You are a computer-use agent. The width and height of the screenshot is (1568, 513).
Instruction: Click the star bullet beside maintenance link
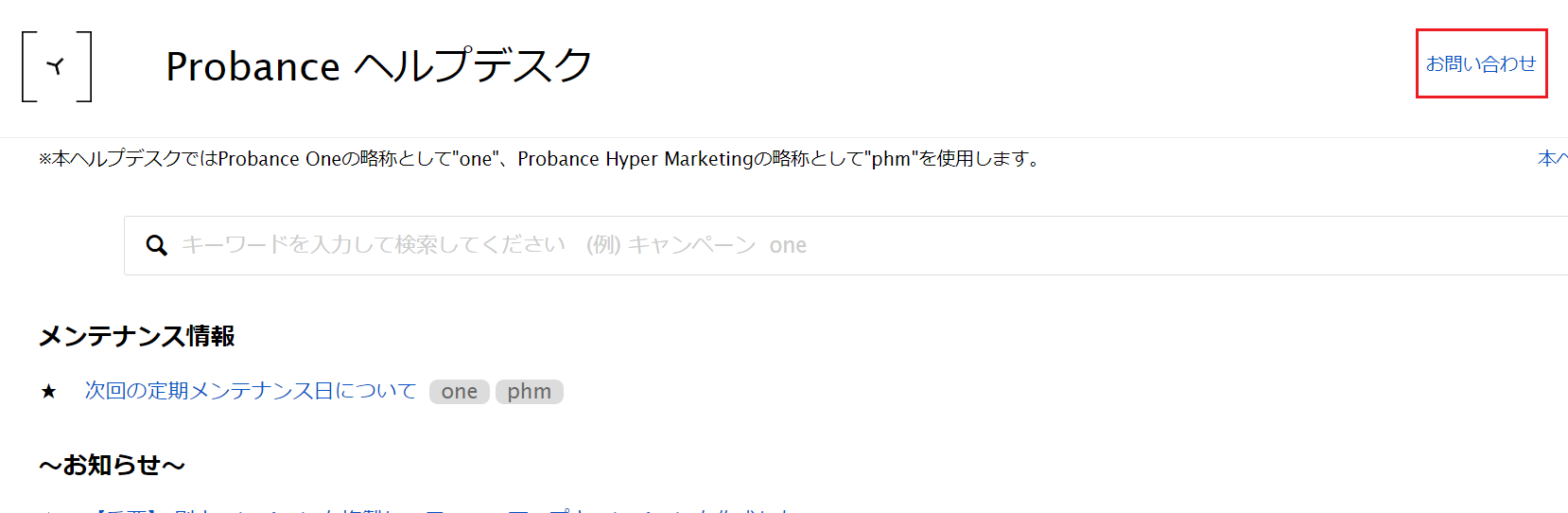pos(48,392)
